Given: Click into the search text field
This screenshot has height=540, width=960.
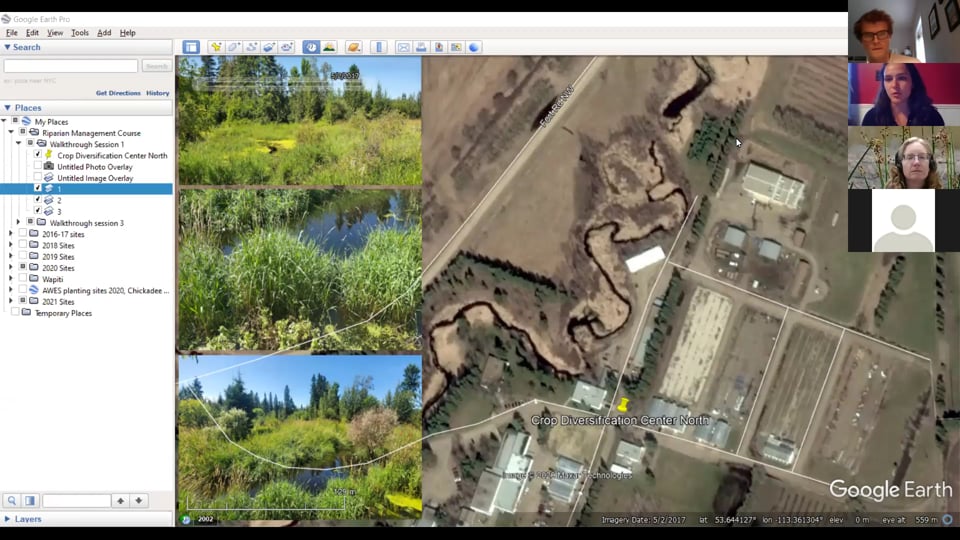Looking at the screenshot, I should pyautogui.click(x=70, y=66).
